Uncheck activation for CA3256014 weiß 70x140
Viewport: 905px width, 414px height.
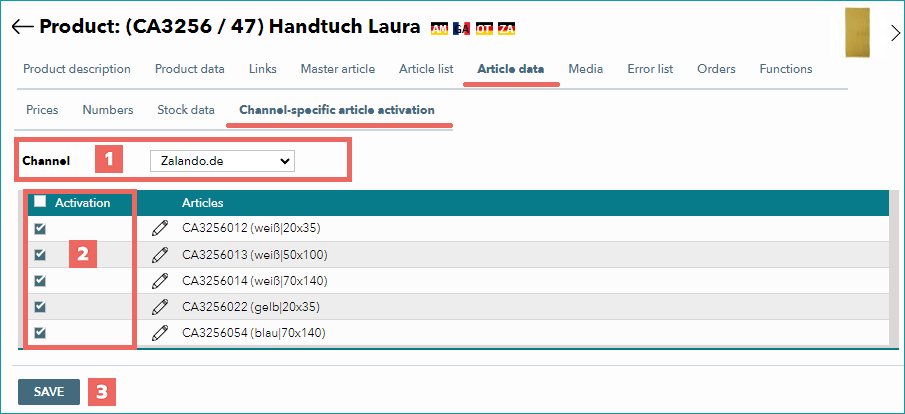40,281
